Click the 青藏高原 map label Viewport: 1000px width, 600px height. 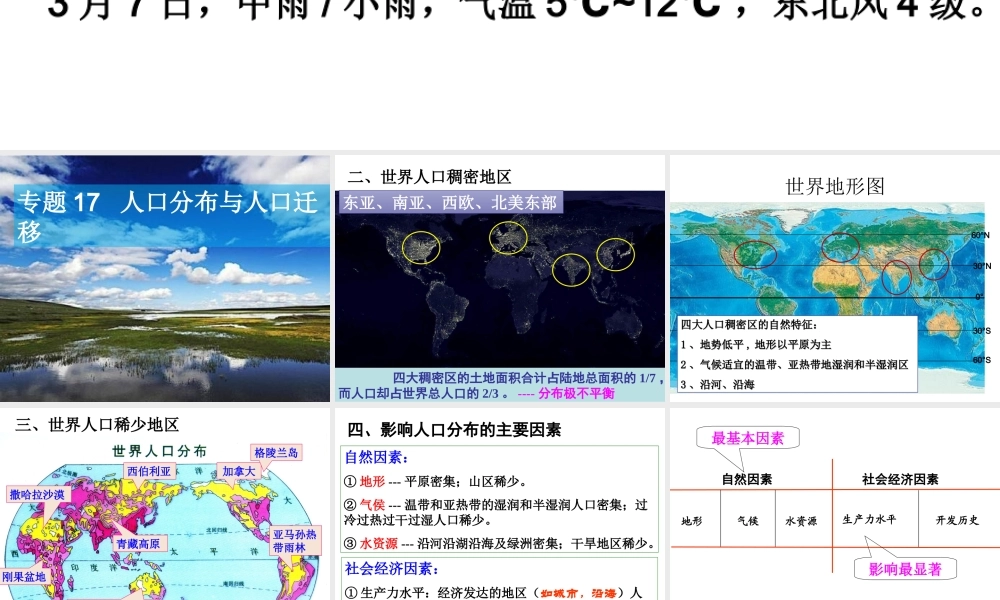[x=138, y=543]
